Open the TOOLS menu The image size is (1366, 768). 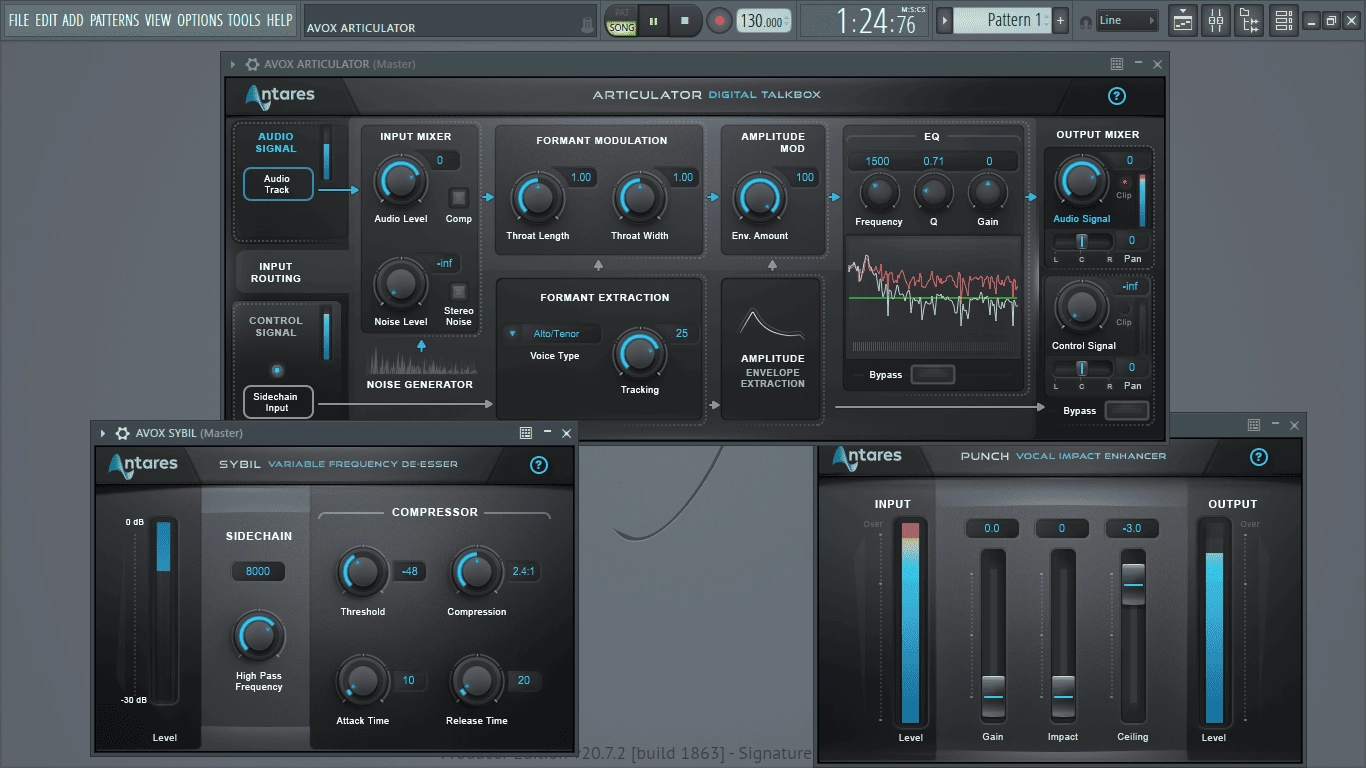point(244,20)
